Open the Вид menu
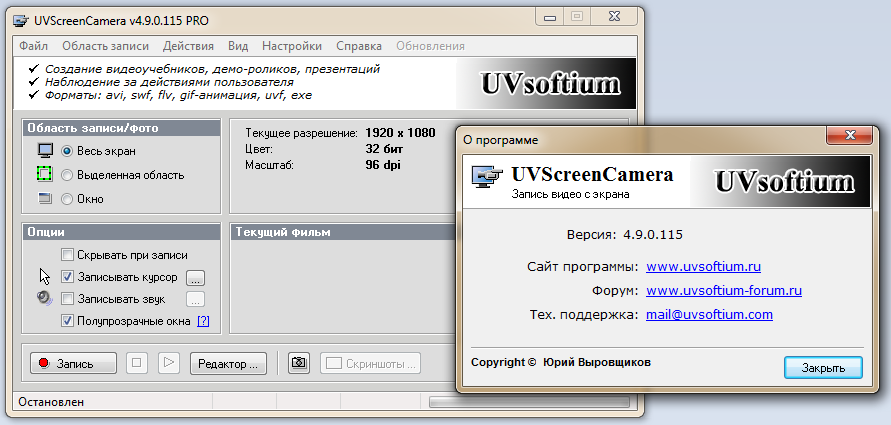 click(x=238, y=46)
